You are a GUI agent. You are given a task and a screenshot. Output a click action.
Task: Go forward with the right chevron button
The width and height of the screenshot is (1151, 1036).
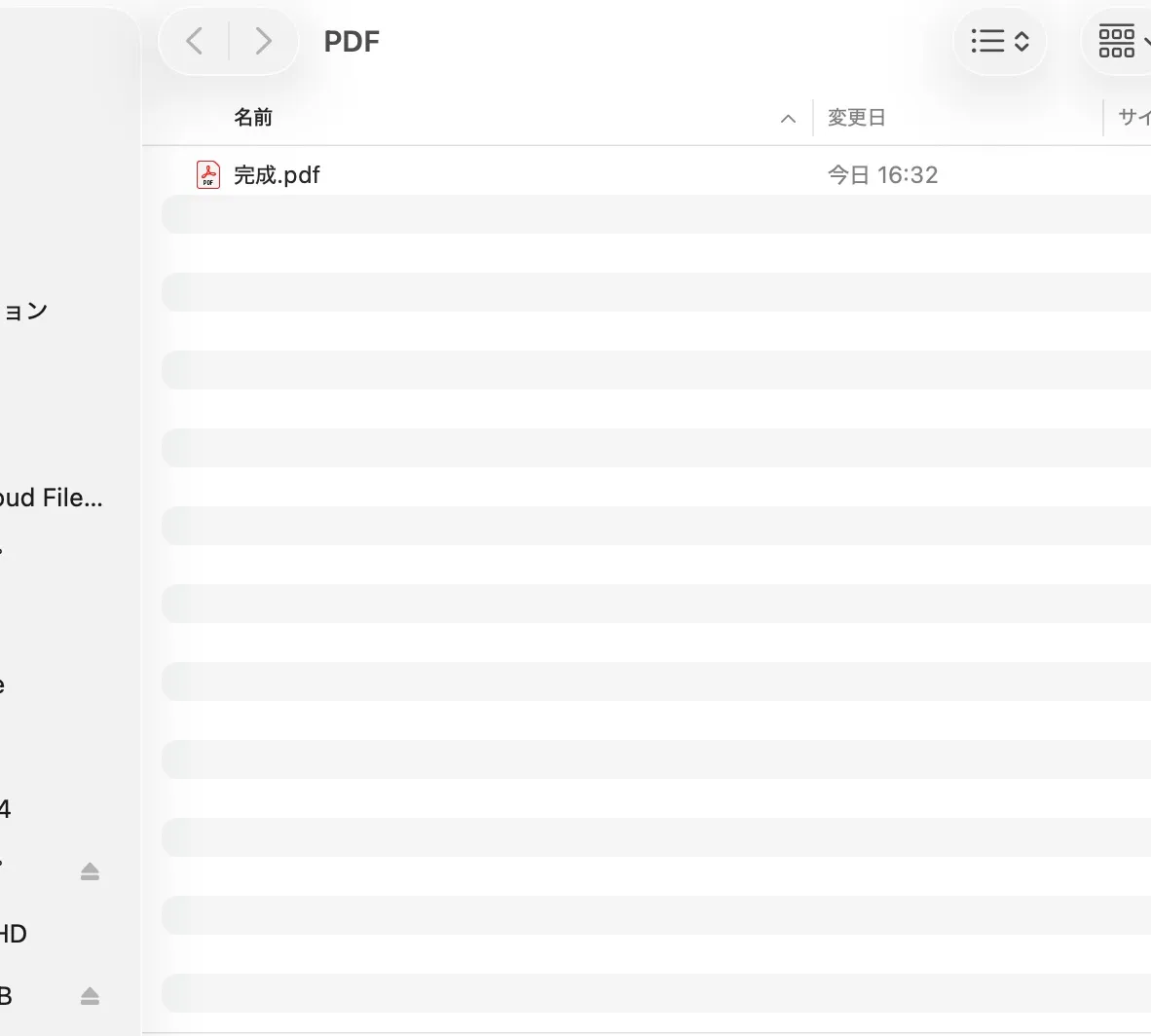point(263,41)
